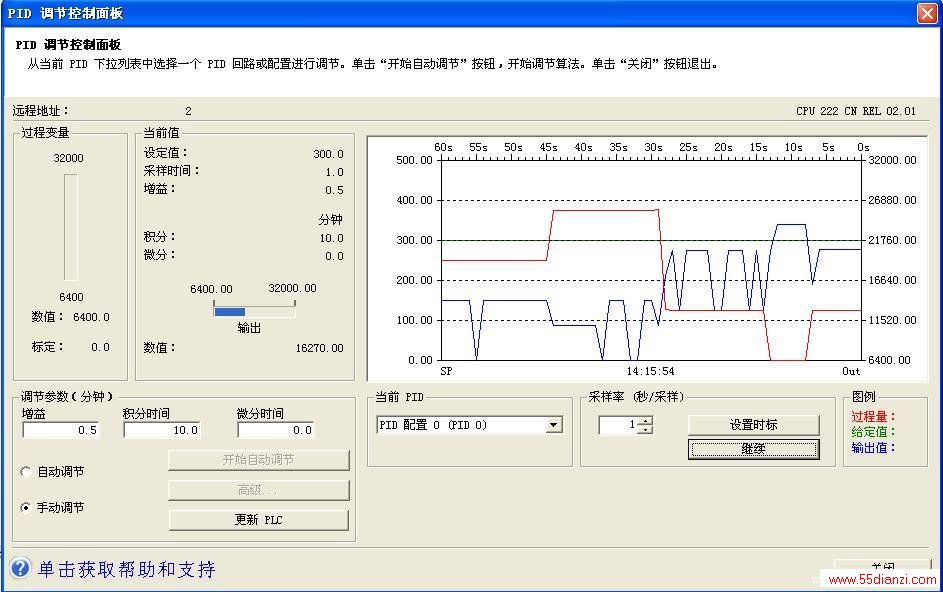Click the 给定值 legend entry
This screenshot has height=592, width=943.
pos(873,432)
